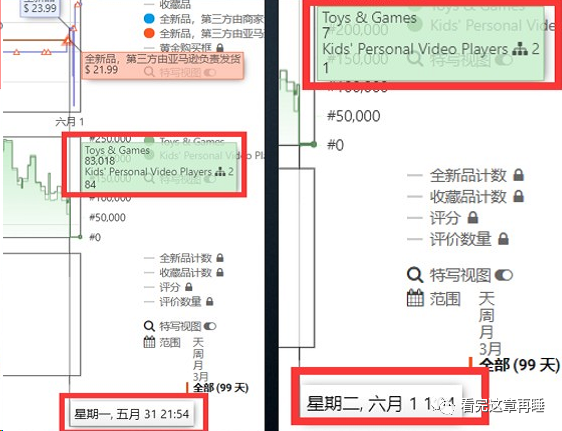This screenshot has height=431, width=562.
Task: Click the blue circle legend for 全新品 第三方由商家
Action: tap(149, 19)
